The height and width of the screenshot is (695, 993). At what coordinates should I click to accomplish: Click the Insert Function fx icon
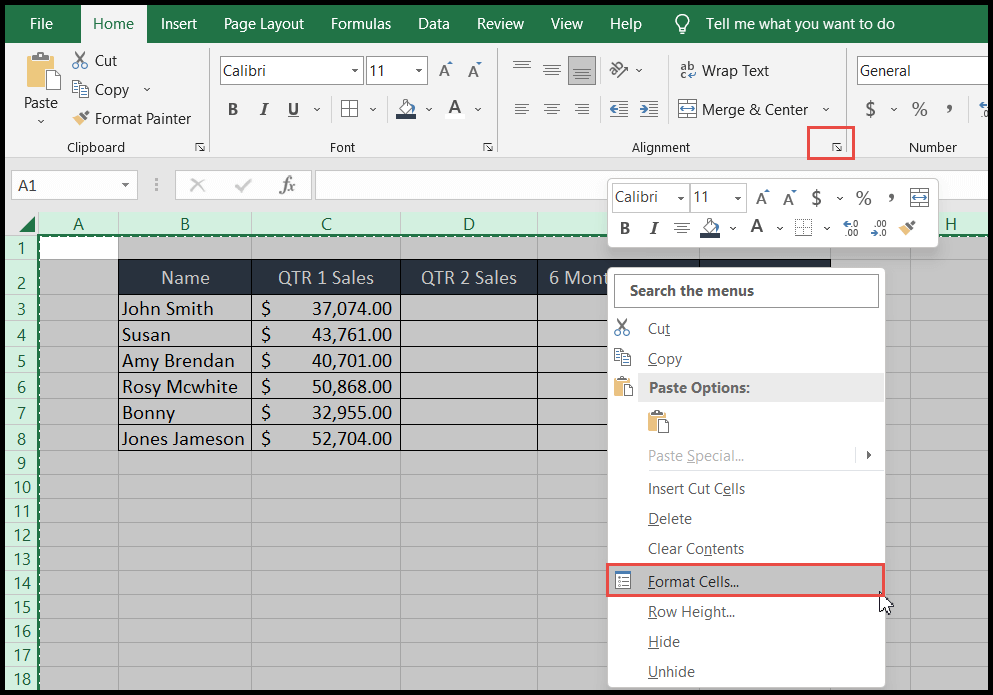pyautogui.click(x=289, y=185)
